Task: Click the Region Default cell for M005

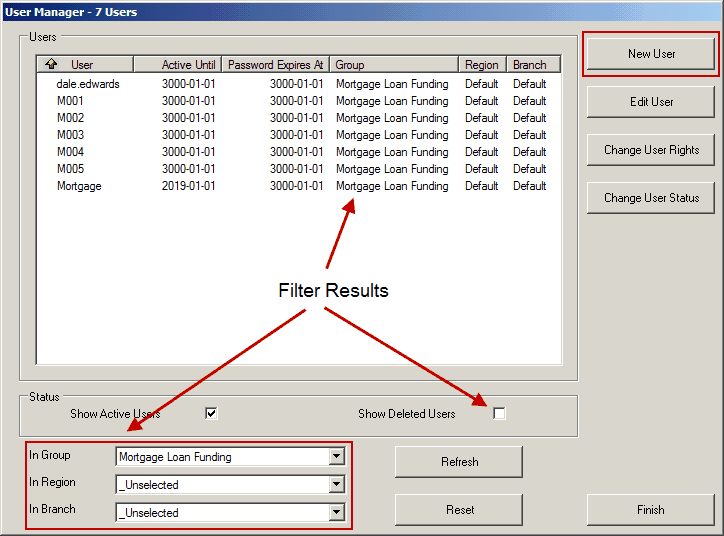Action: pos(482,169)
